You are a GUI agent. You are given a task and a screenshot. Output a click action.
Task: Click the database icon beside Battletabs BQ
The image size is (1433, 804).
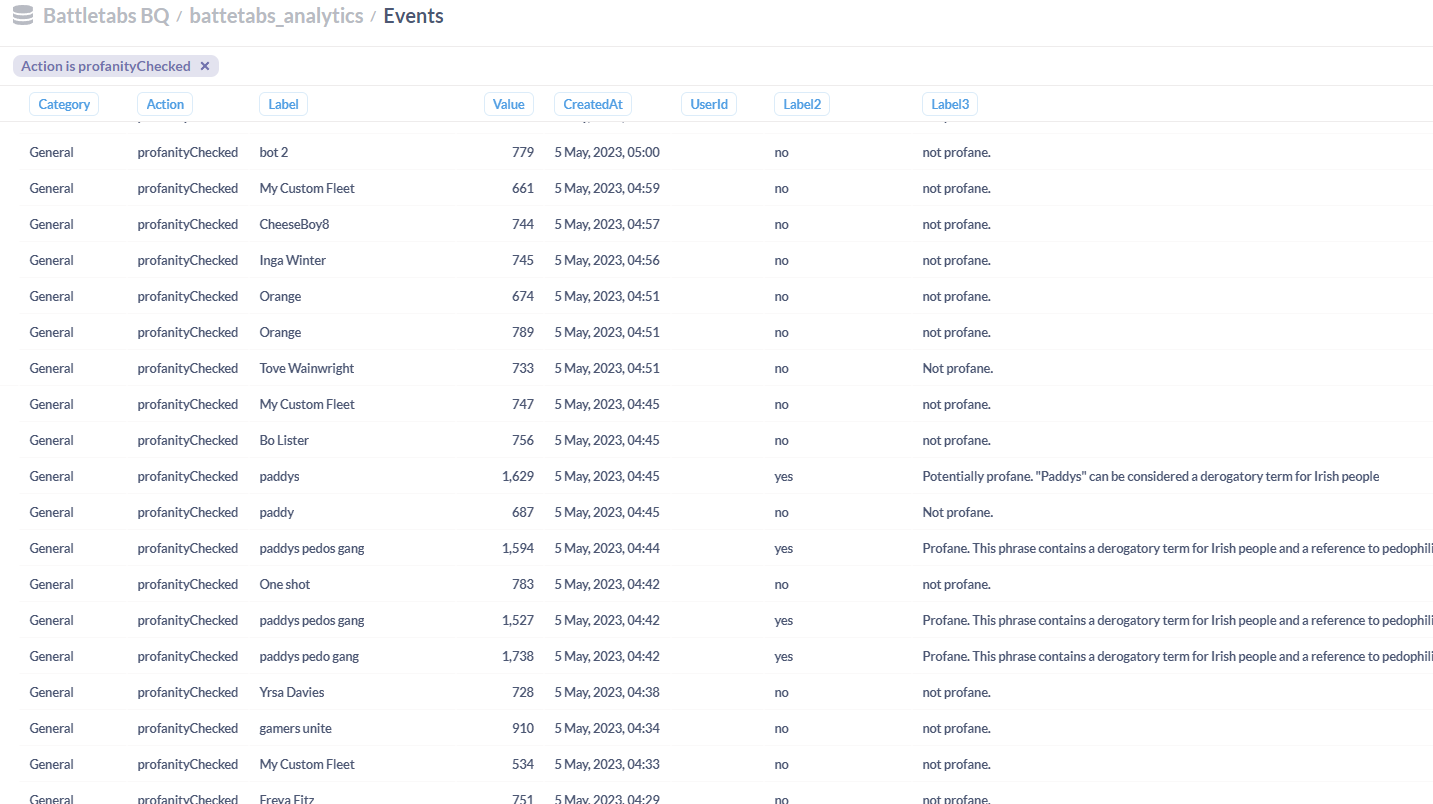click(23, 16)
